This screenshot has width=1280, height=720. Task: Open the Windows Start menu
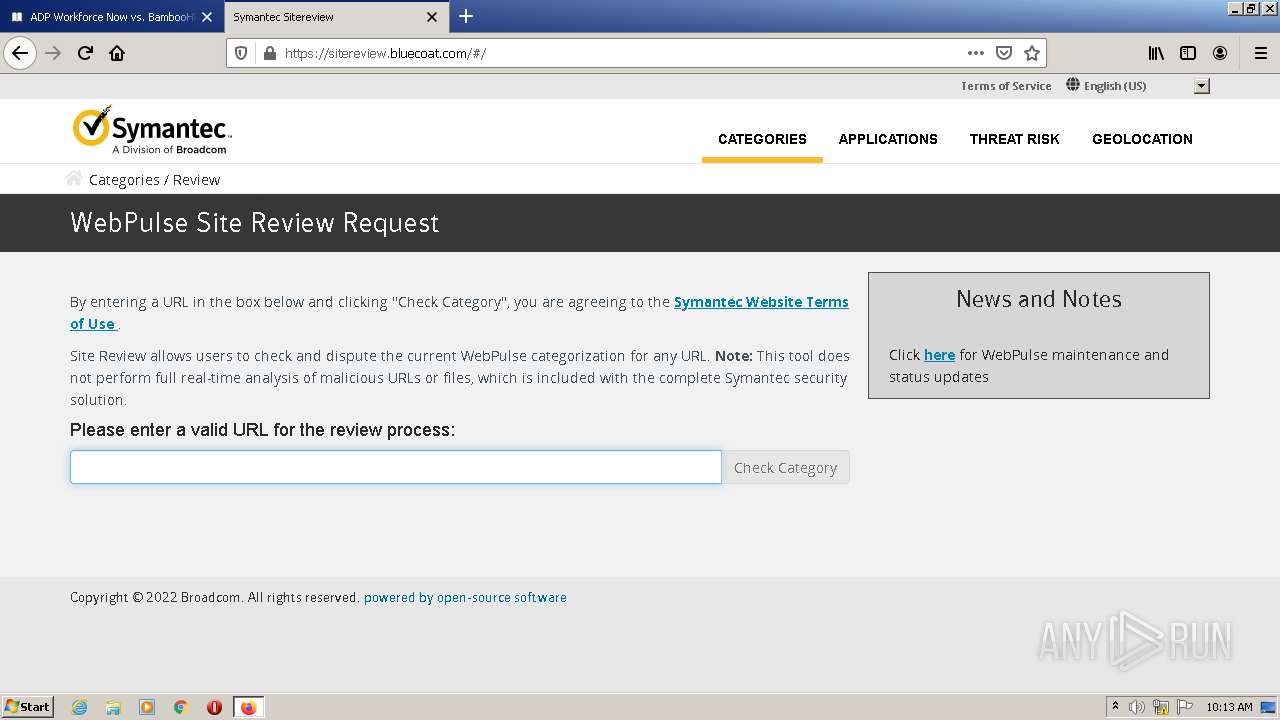click(x=28, y=707)
